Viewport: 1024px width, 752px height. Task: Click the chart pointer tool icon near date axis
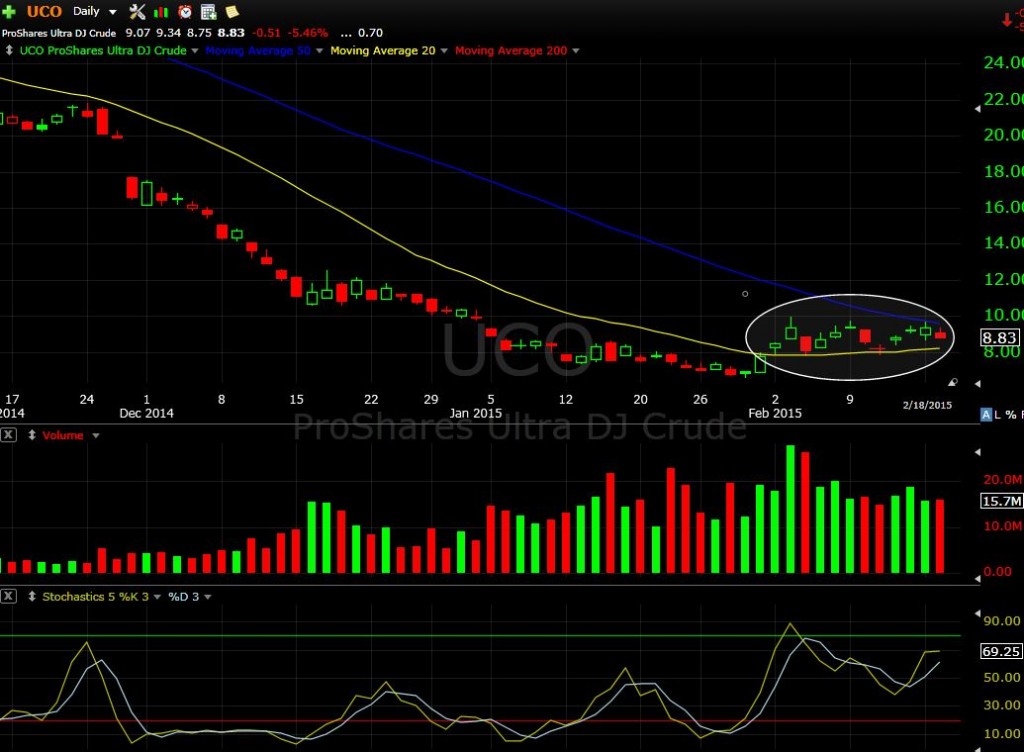point(953,383)
